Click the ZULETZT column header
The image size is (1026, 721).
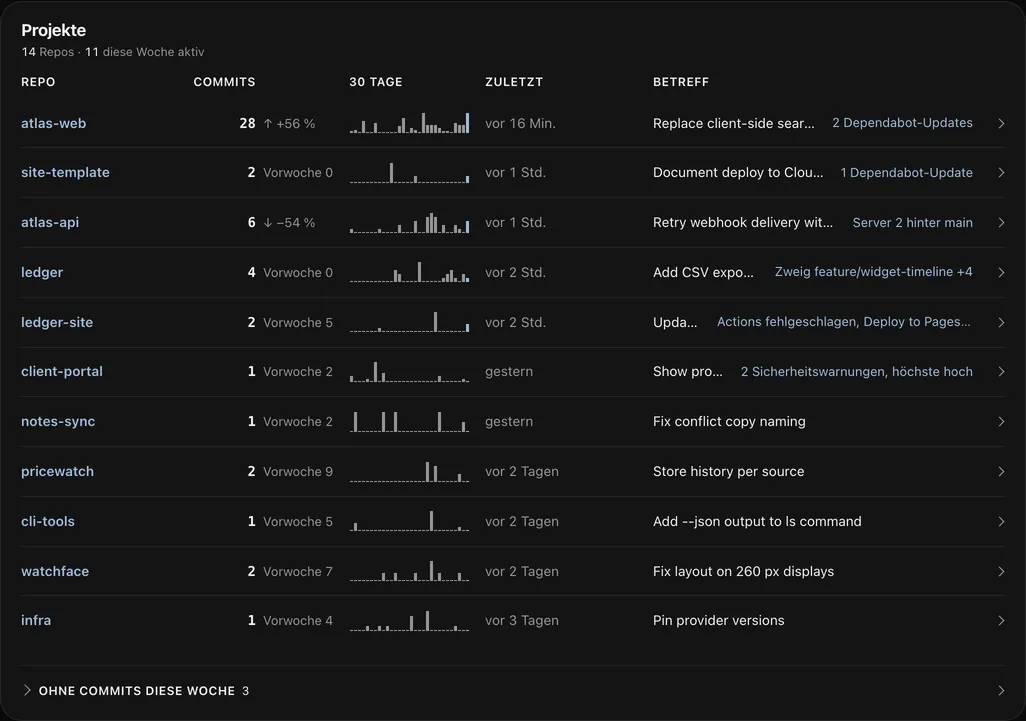pos(514,82)
